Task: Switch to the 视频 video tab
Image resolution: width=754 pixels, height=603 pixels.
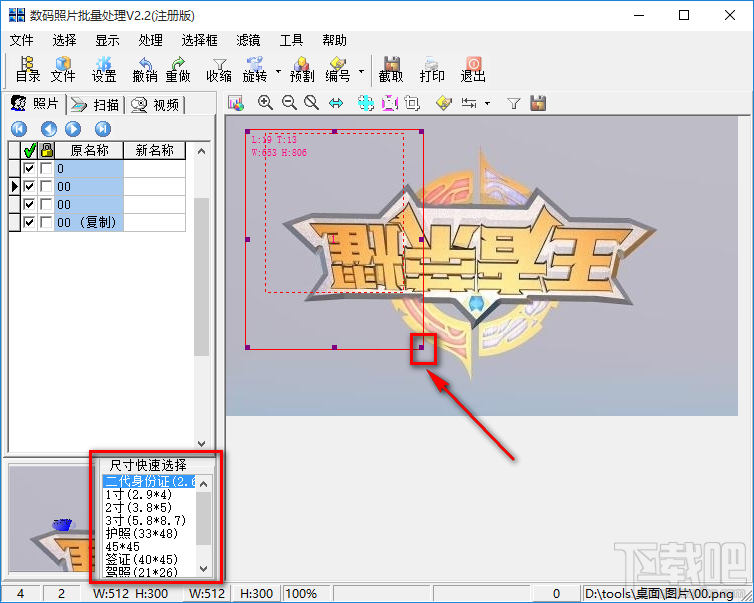Action: 155,104
